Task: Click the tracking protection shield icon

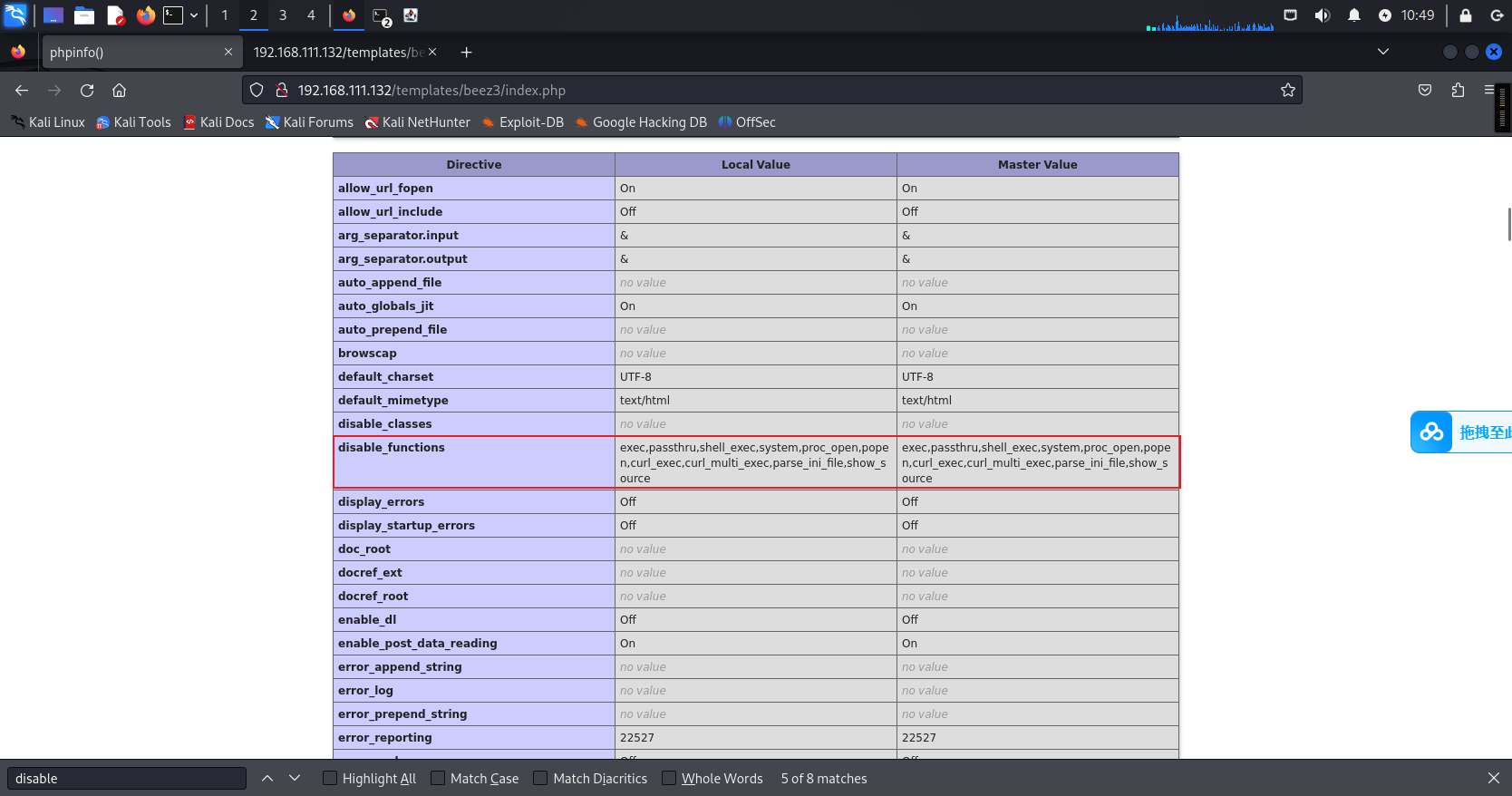Action: [x=257, y=90]
